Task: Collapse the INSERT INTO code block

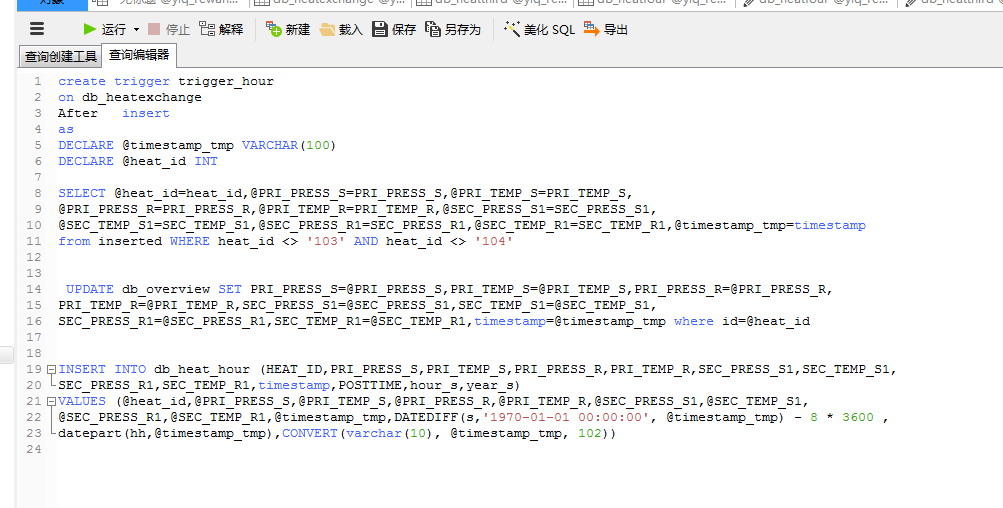Action: (51, 369)
